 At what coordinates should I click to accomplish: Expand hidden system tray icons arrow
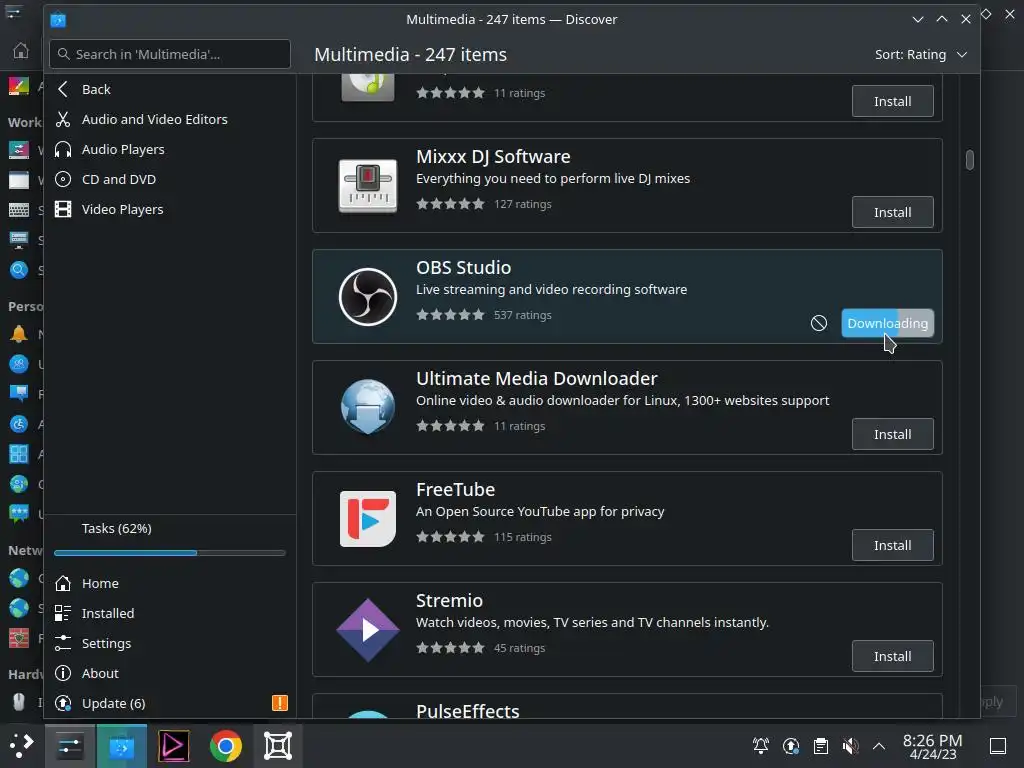[879, 746]
